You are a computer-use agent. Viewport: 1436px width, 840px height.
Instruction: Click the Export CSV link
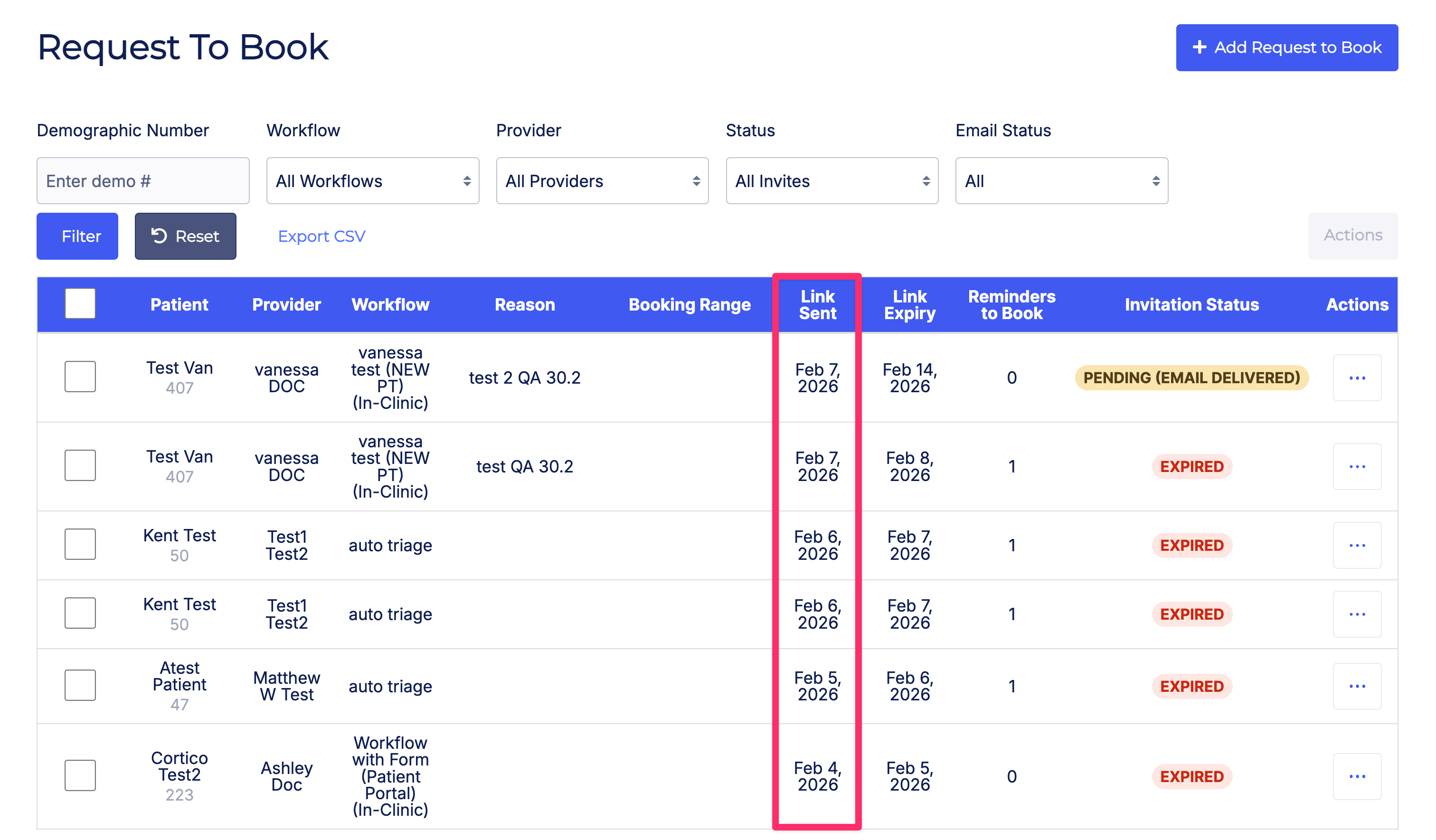(x=321, y=236)
